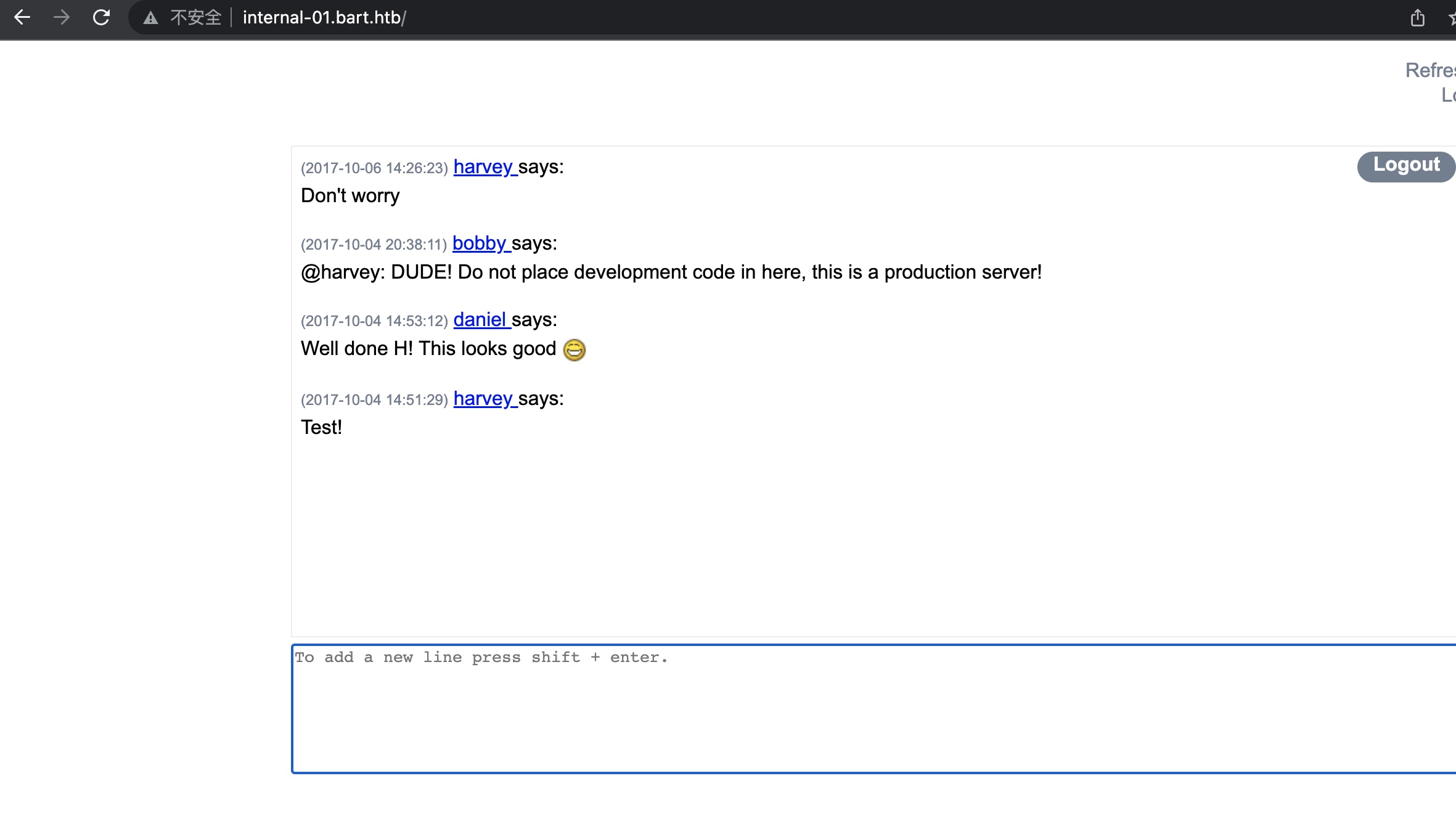Click the 不安全 security label
This screenshot has height=826, width=1456.
pos(195,18)
